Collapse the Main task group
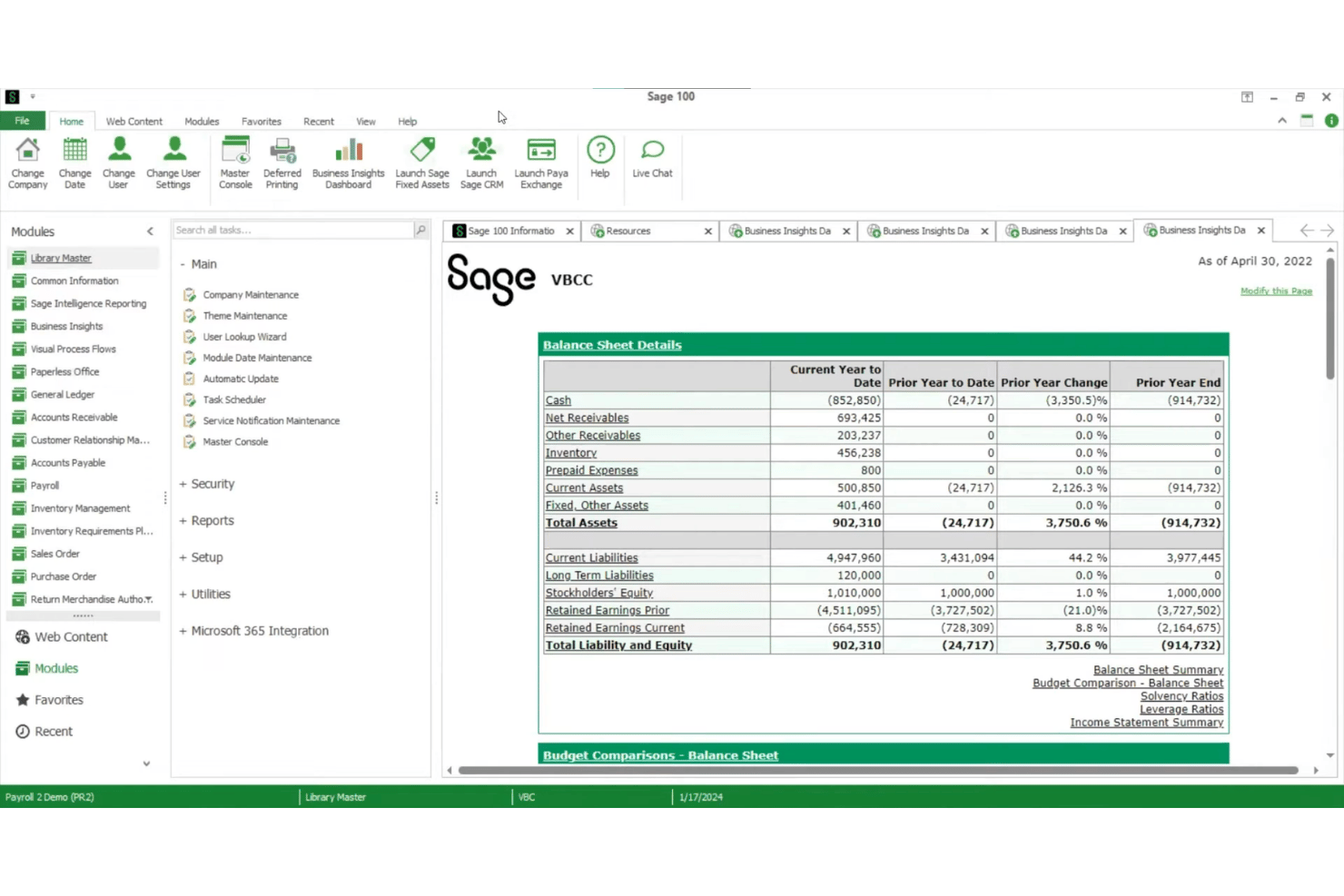The width and height of the screenshot is (1344, 896). point(183,264)
